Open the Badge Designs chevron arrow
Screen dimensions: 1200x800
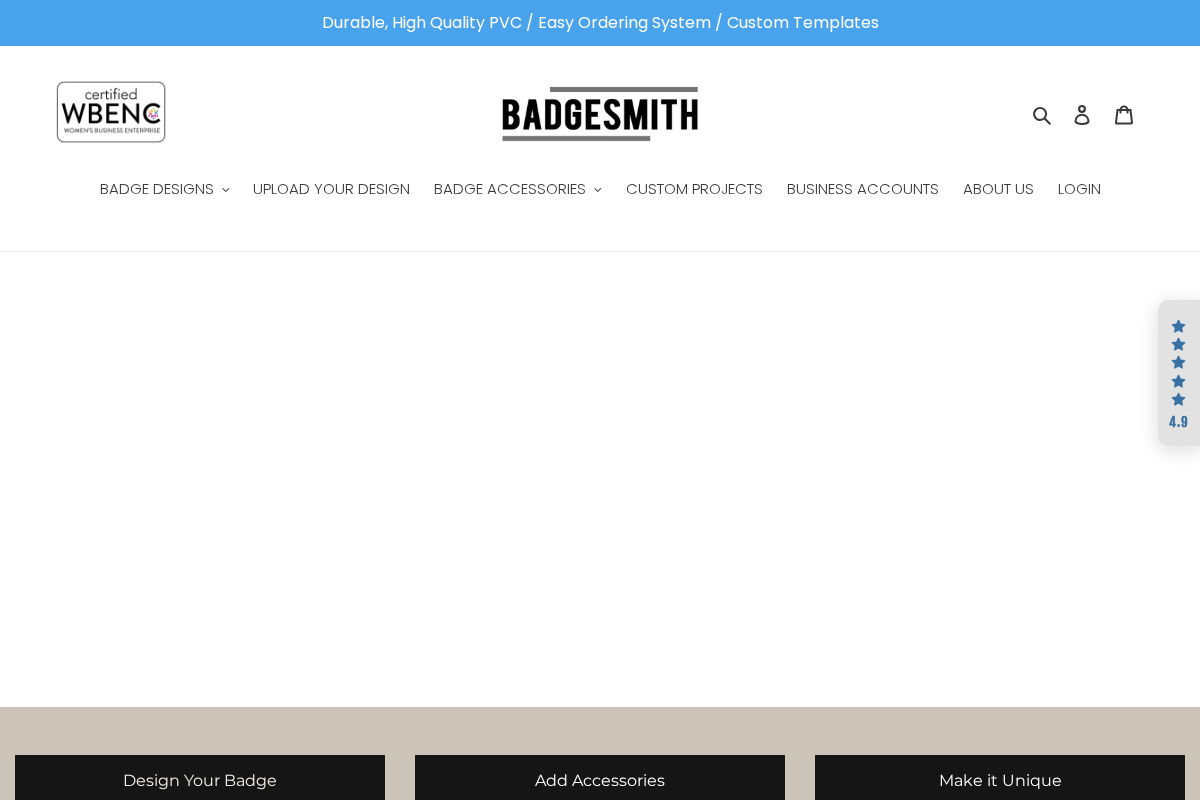(x=225, y=190)
